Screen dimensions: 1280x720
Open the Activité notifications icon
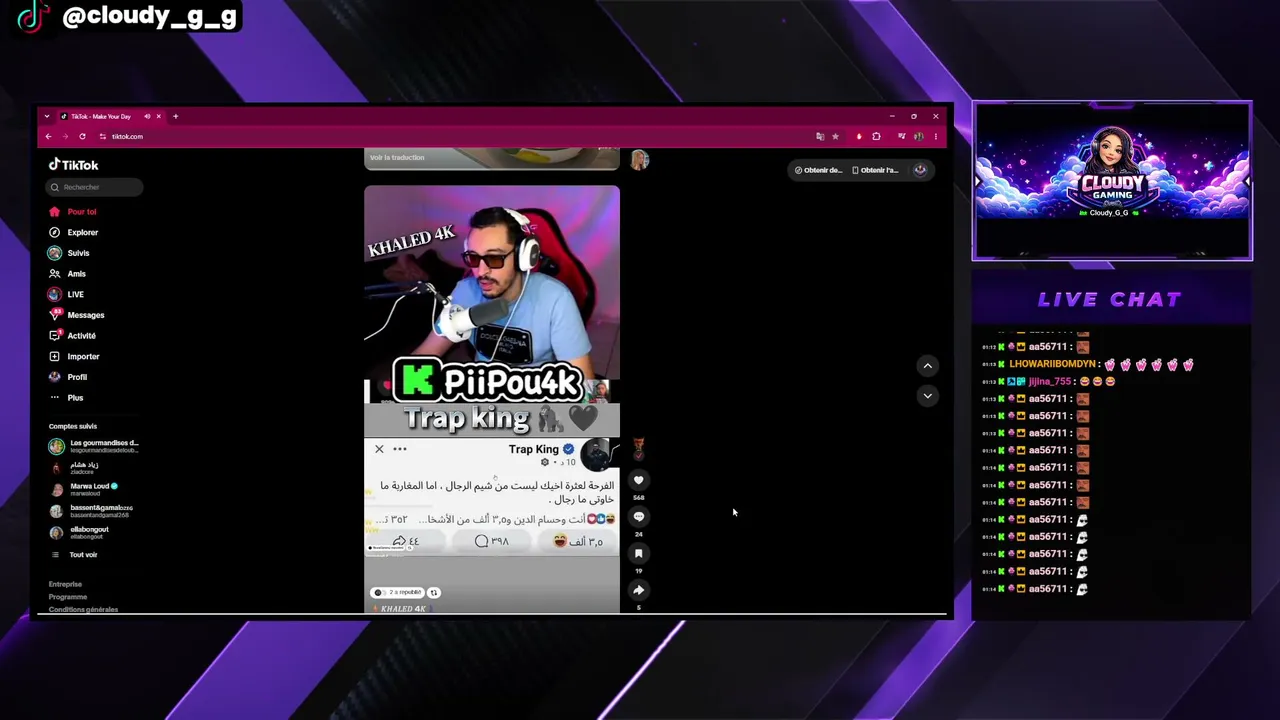point(55,336)
